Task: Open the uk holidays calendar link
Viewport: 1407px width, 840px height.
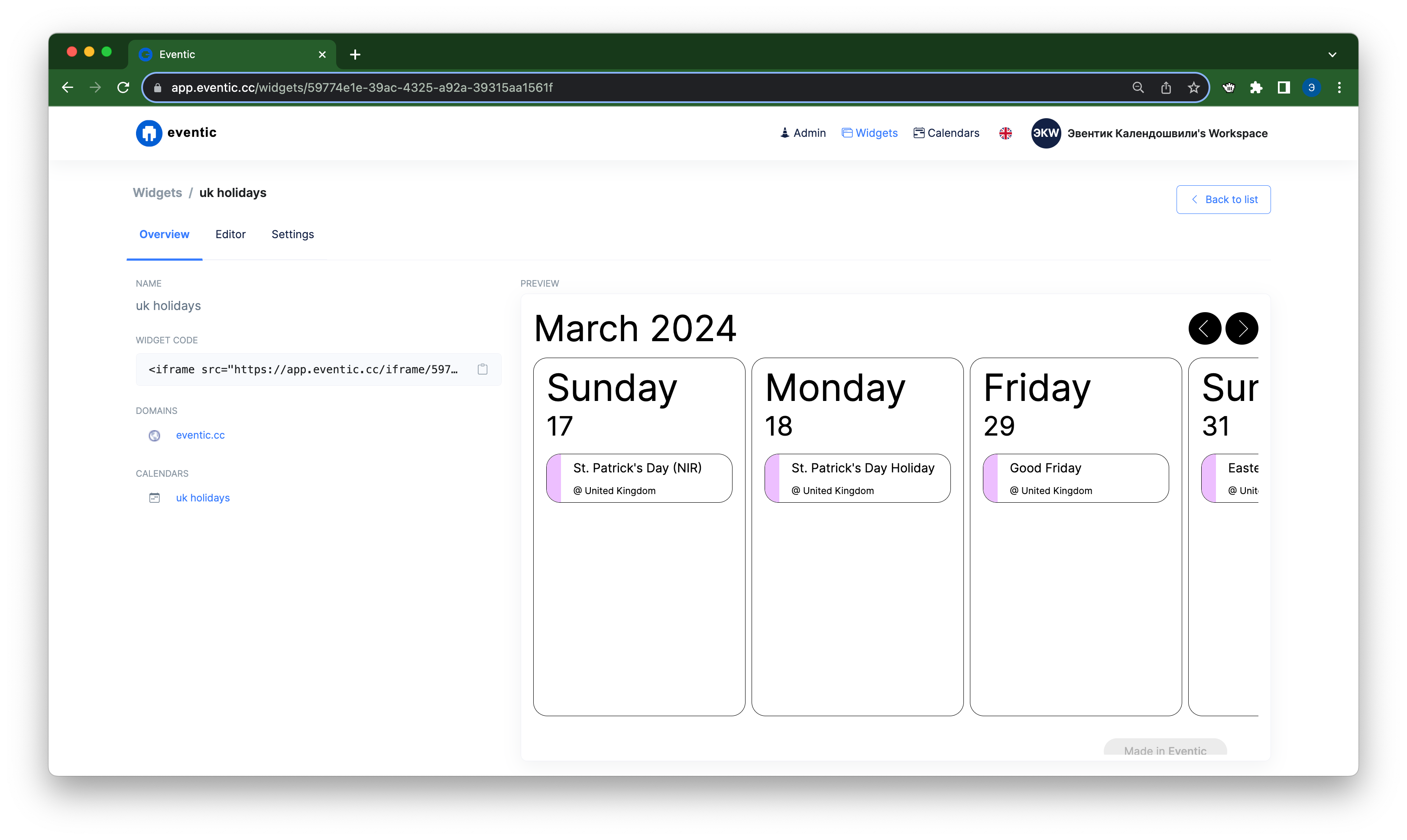Action: pyautogui.click(x=203, y=498)
